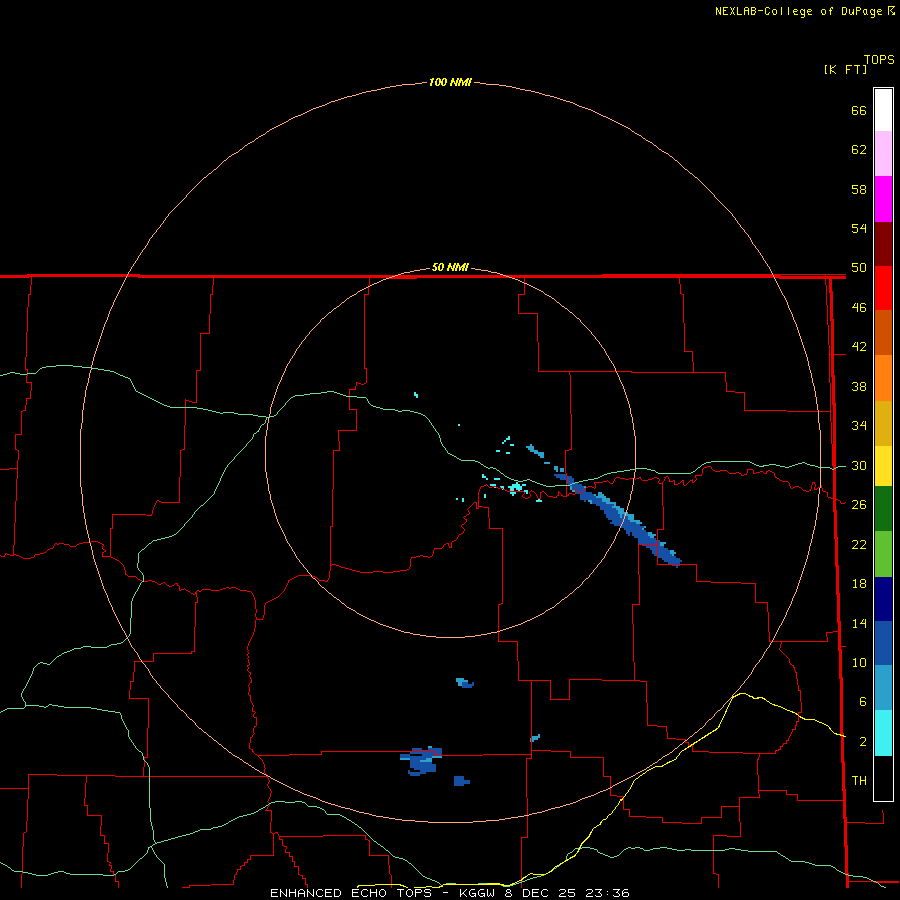Click the 6 value on the TOPS scale
The width and height of the screenshot is (900, 900).
tap(863, 701)
